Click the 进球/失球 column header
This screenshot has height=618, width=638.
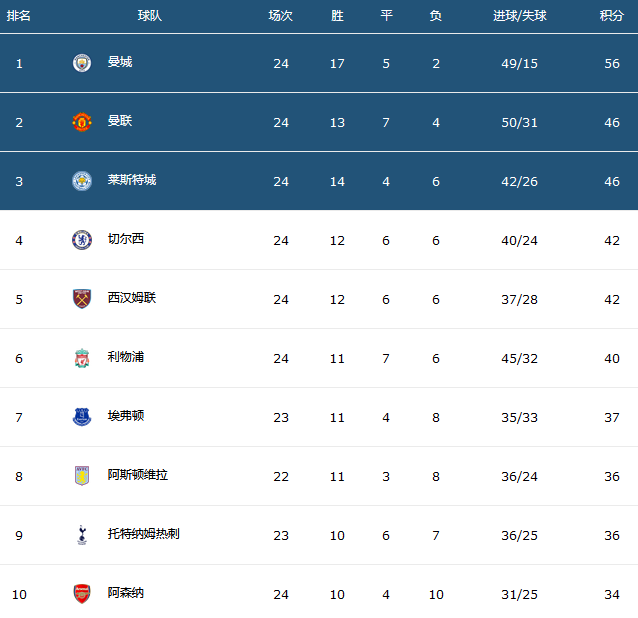[x=520, y=16]
